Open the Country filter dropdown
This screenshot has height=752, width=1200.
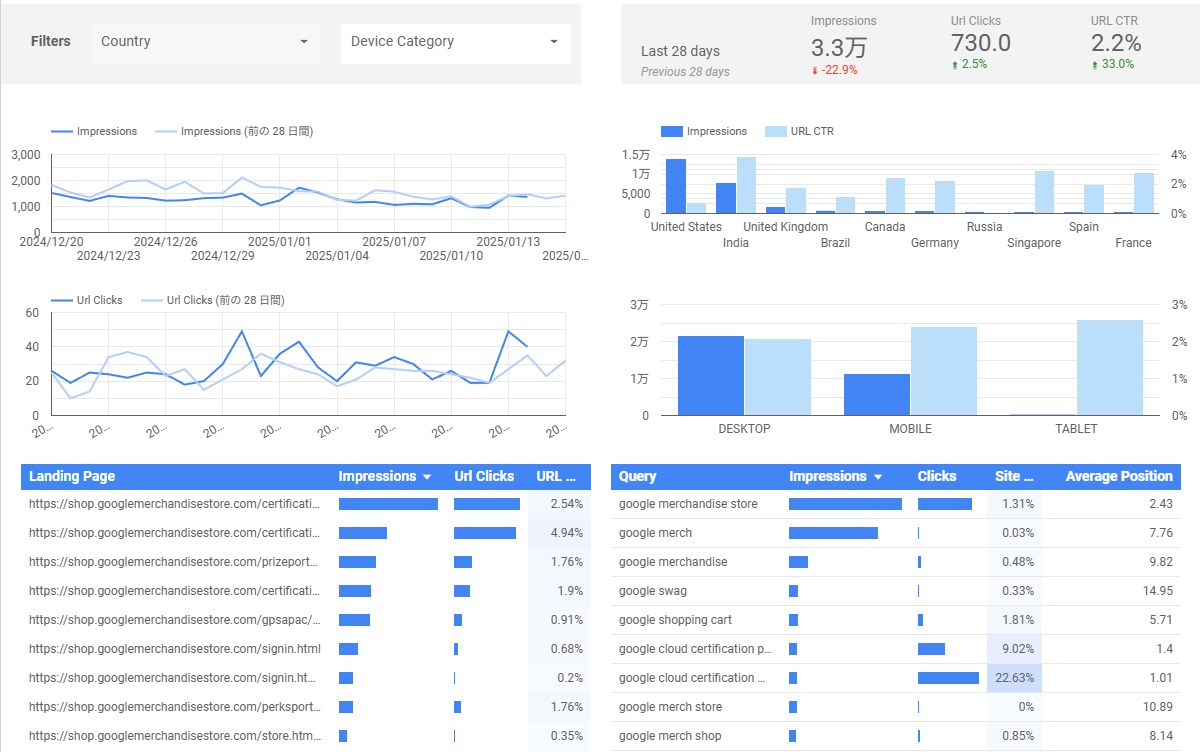coord(206,42)
